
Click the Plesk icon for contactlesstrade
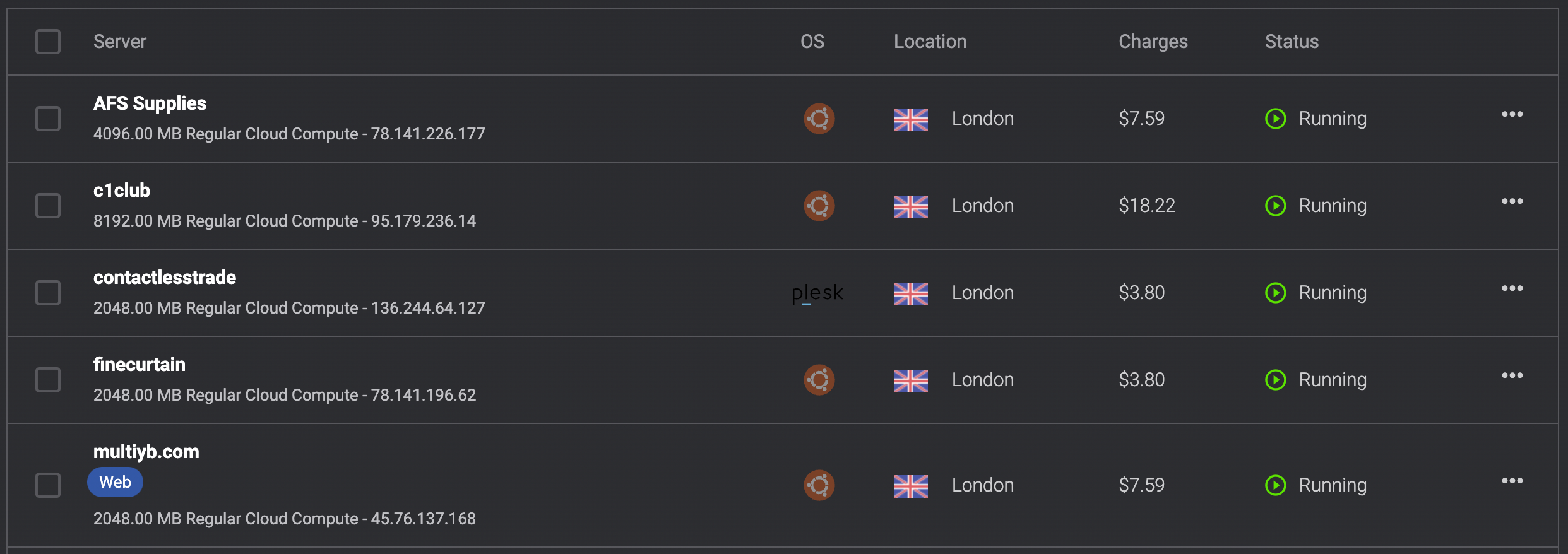pos(817,293)
